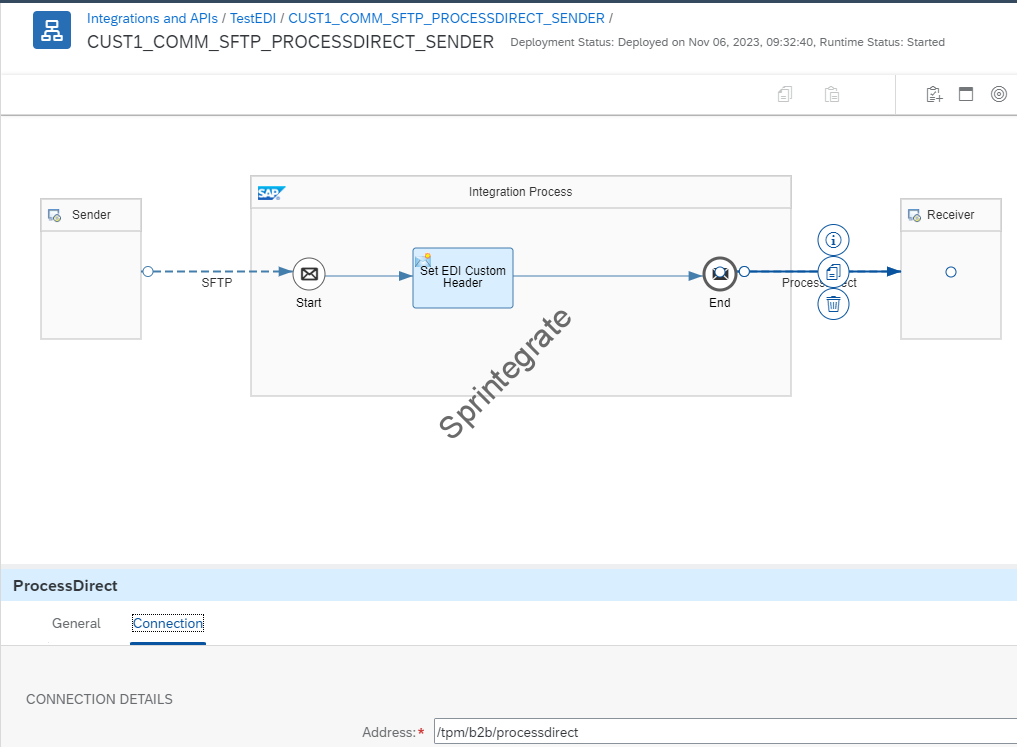
Task: Select the Set EDI Custom Header step
Action: pyautogui.click(x=463, y=278)
